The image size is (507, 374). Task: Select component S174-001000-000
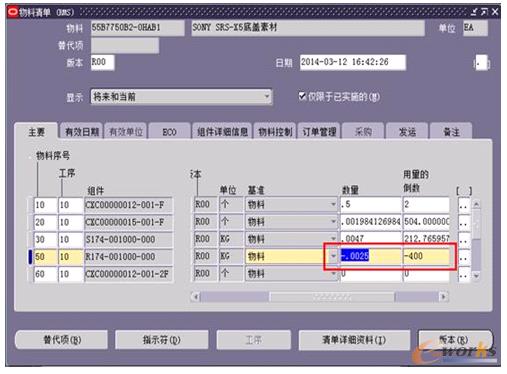pyautogui.click(x=129, y=239)
